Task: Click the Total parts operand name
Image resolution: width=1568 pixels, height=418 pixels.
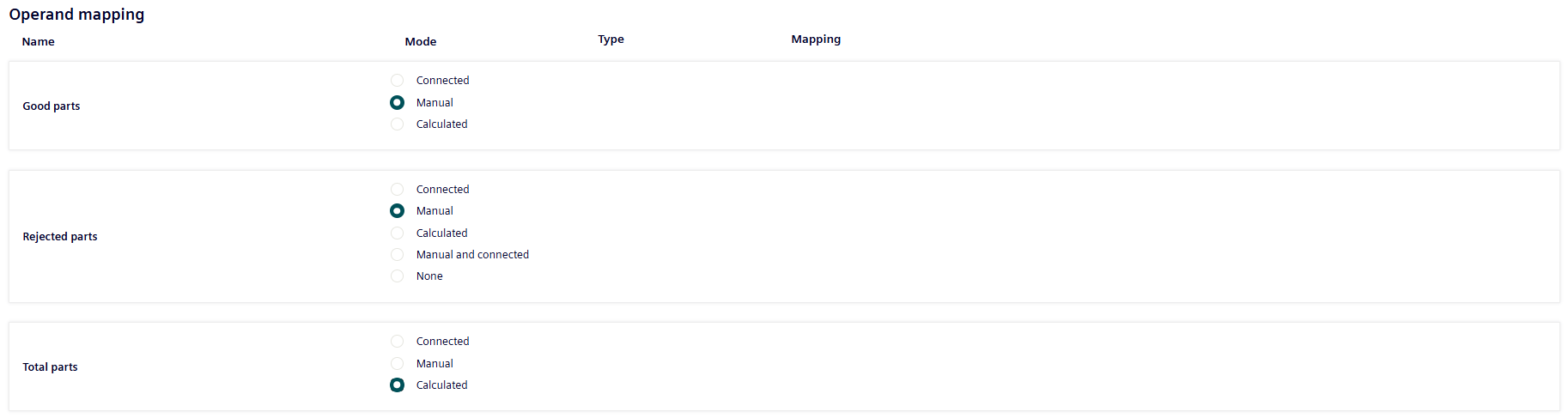Action: point(50,367)
